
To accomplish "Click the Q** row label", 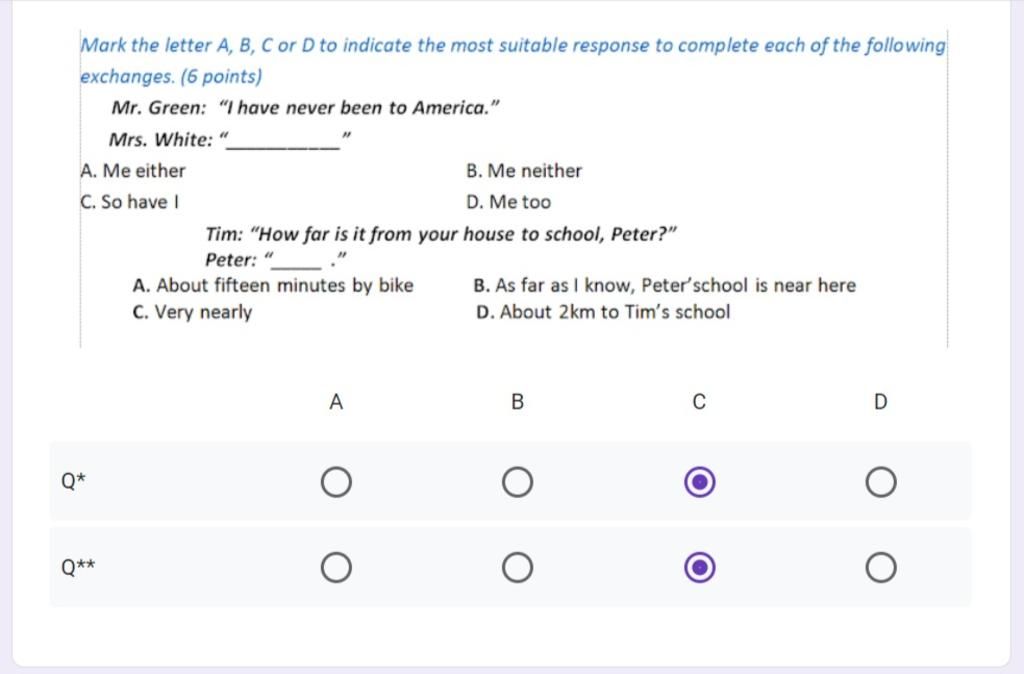I will tap(78, 567).
